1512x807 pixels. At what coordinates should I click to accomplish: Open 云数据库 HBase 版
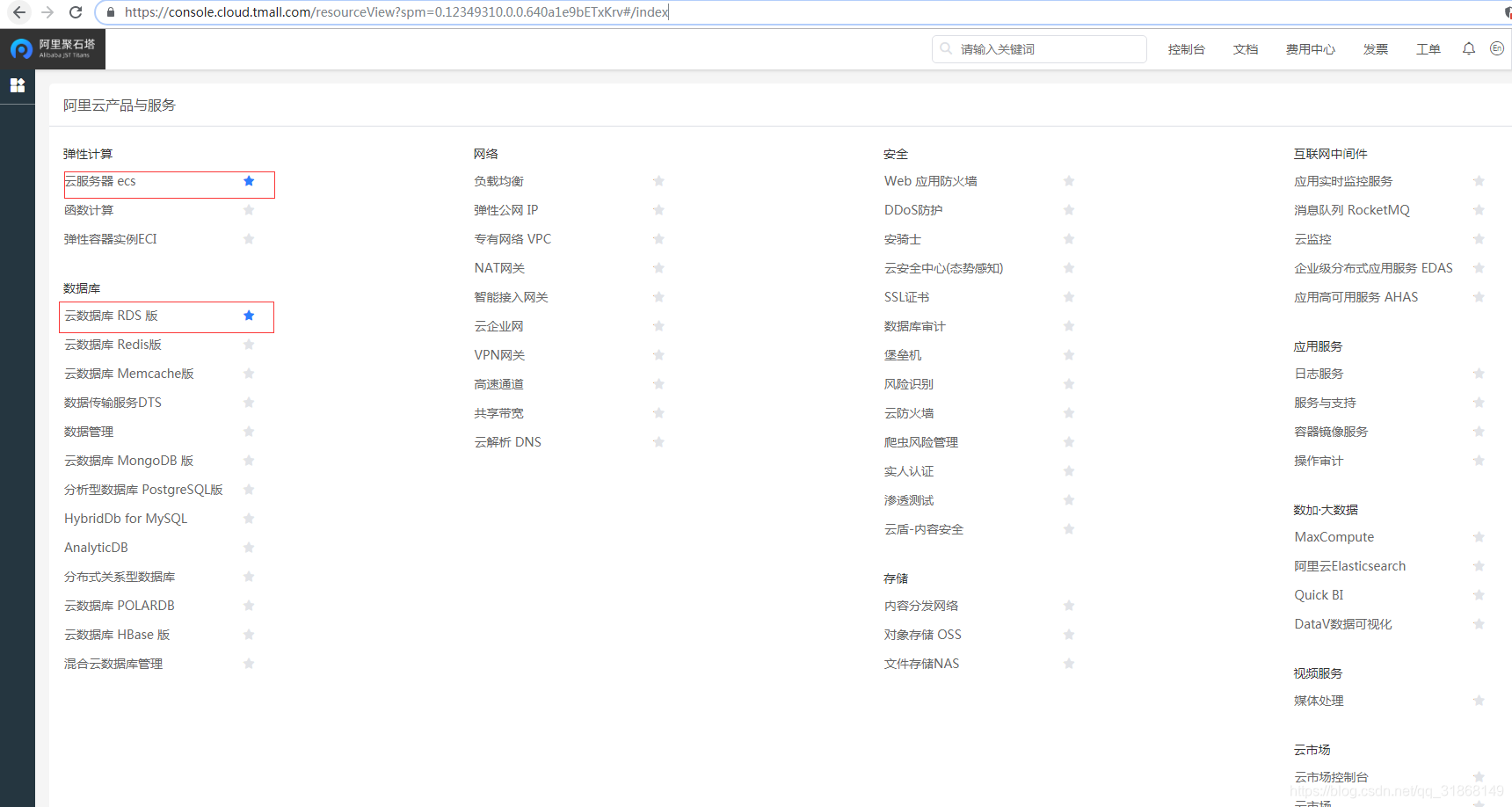coord(117,635)
